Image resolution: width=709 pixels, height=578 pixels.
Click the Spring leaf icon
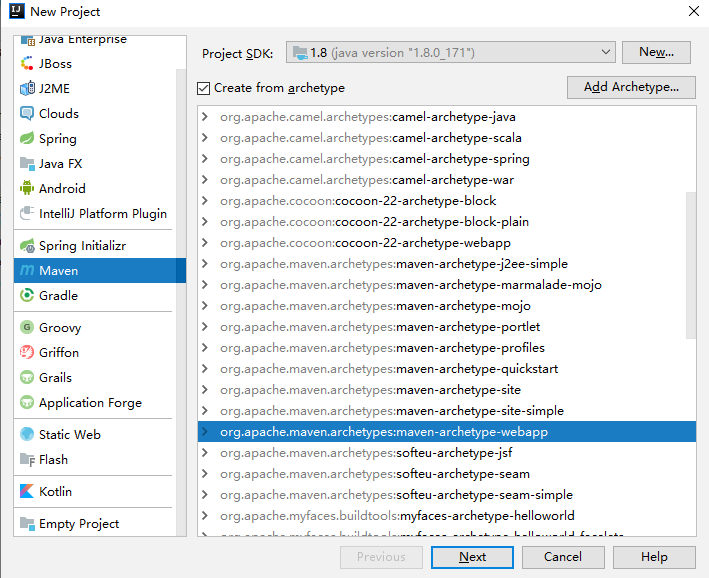[x=27, y=138]
